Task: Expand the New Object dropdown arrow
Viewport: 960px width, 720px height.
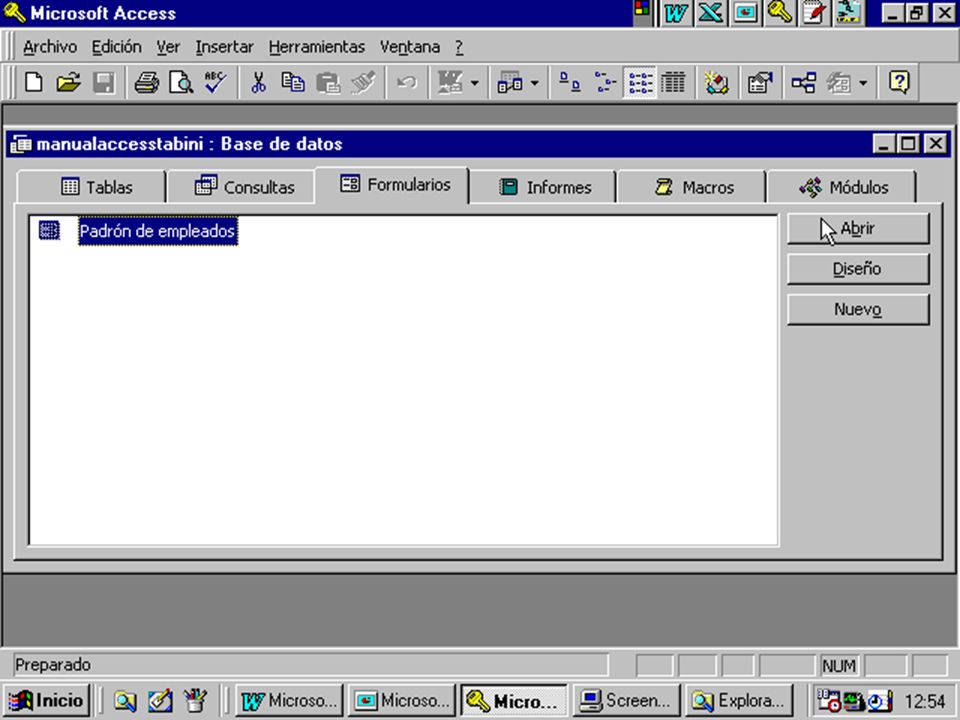Action: click(x=863, y=82)
